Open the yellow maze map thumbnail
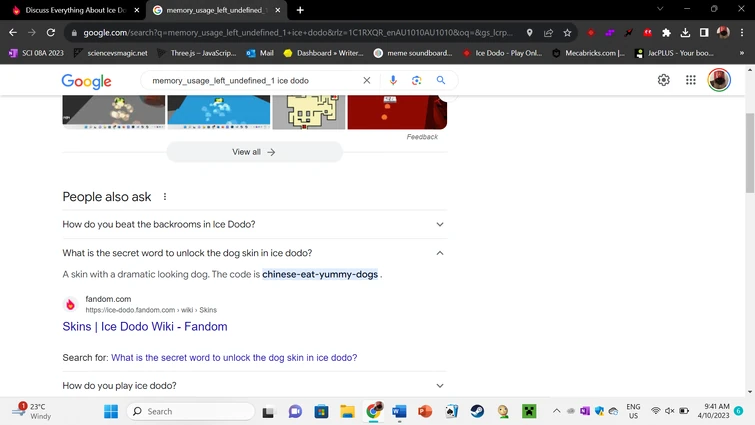The image size is (755, 425). pos(309,112)
